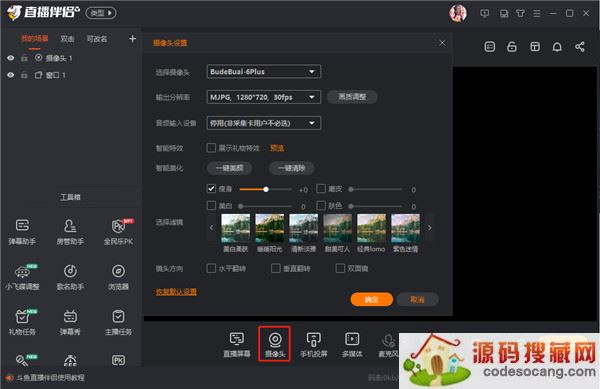
Task: Click the 画质调整 button
Action: [x=352, y=97]
